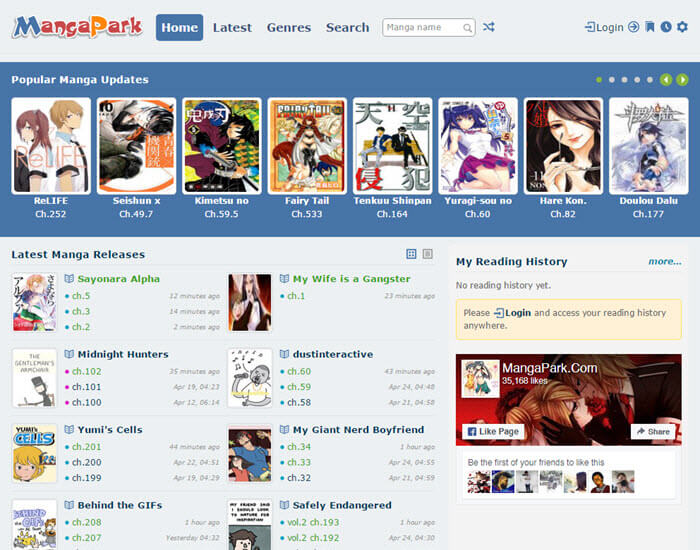Open Yuragi-sou no cover thumbnail
This screenshot has height=550, width=700.
478,146
